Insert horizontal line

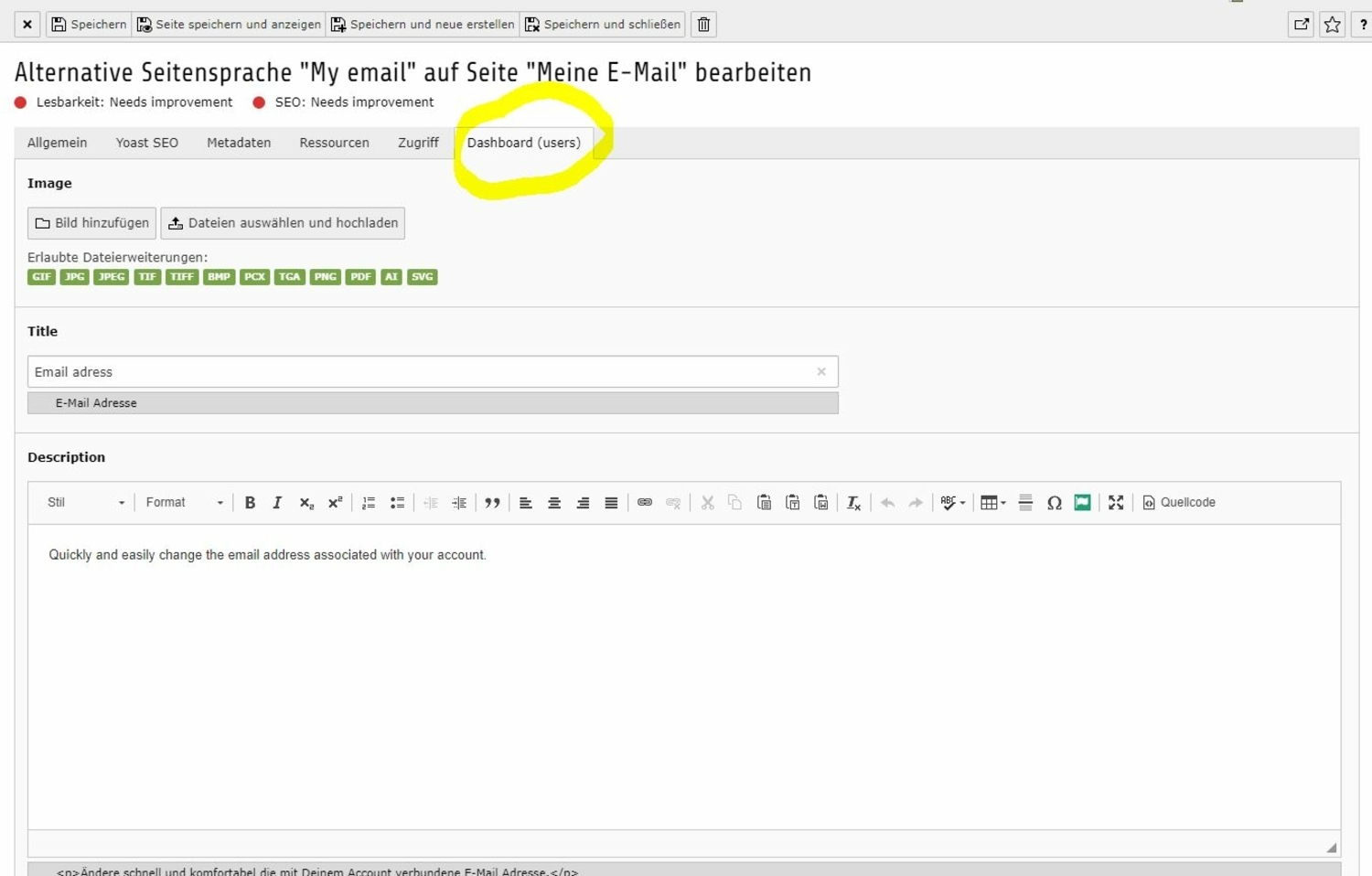pos(1025,503)
